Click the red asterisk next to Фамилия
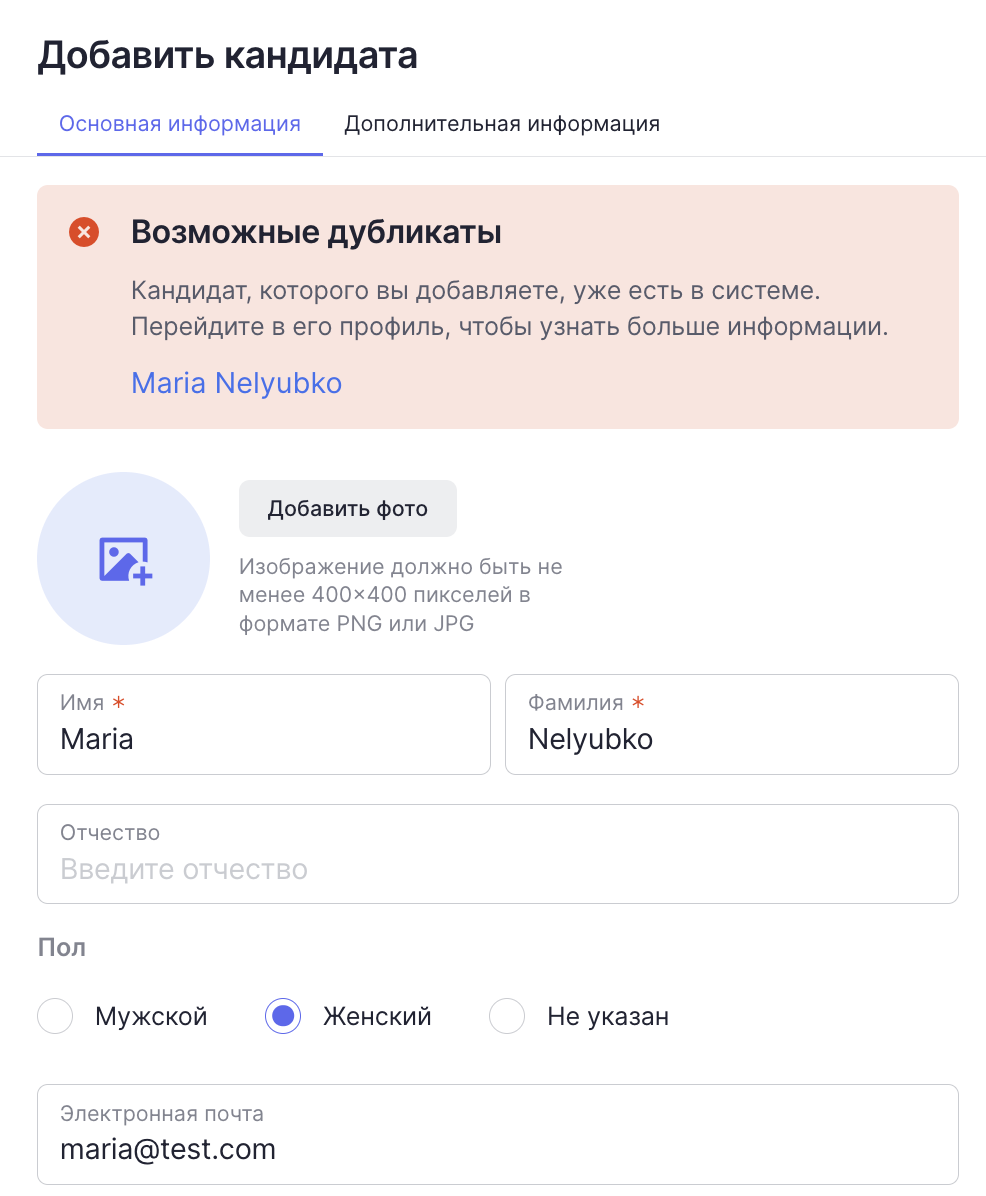Screen dimensions: 986x1196 click(638, 702)
